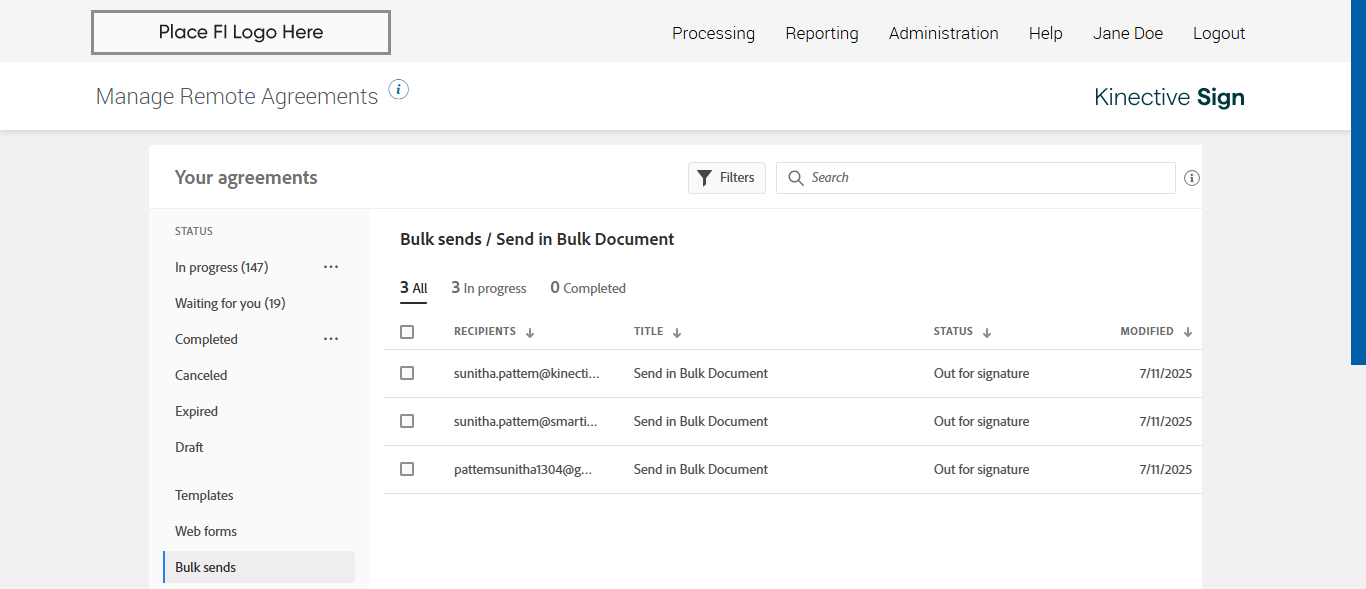1366x589 pixels.
Task: Click info icon beside Manage Remote Agreements
Action: click(x=398, y=90)
